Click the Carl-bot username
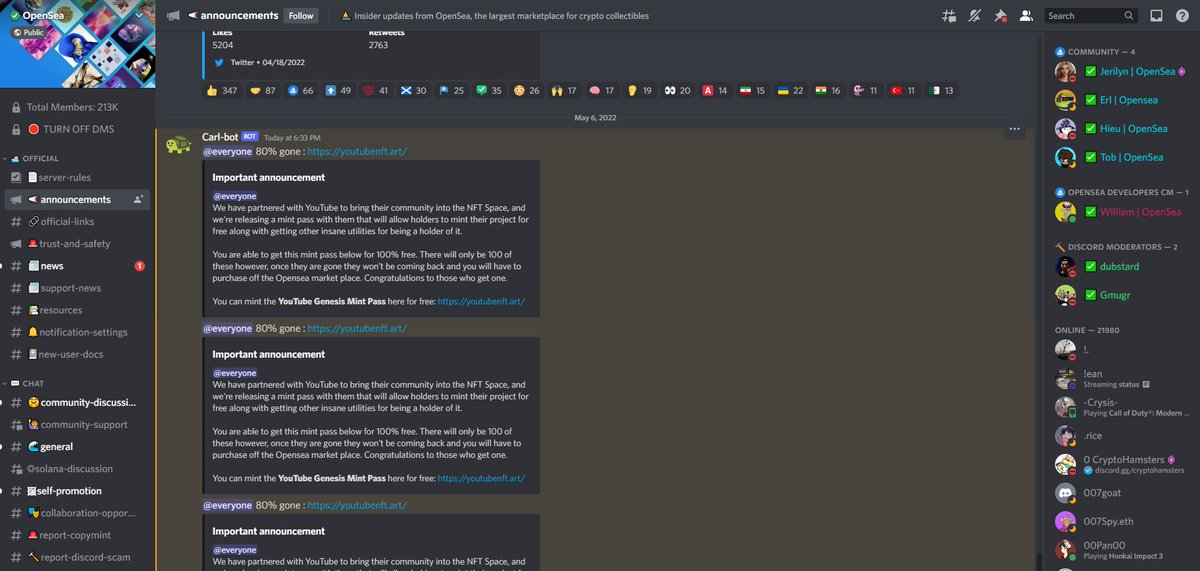 220,137
